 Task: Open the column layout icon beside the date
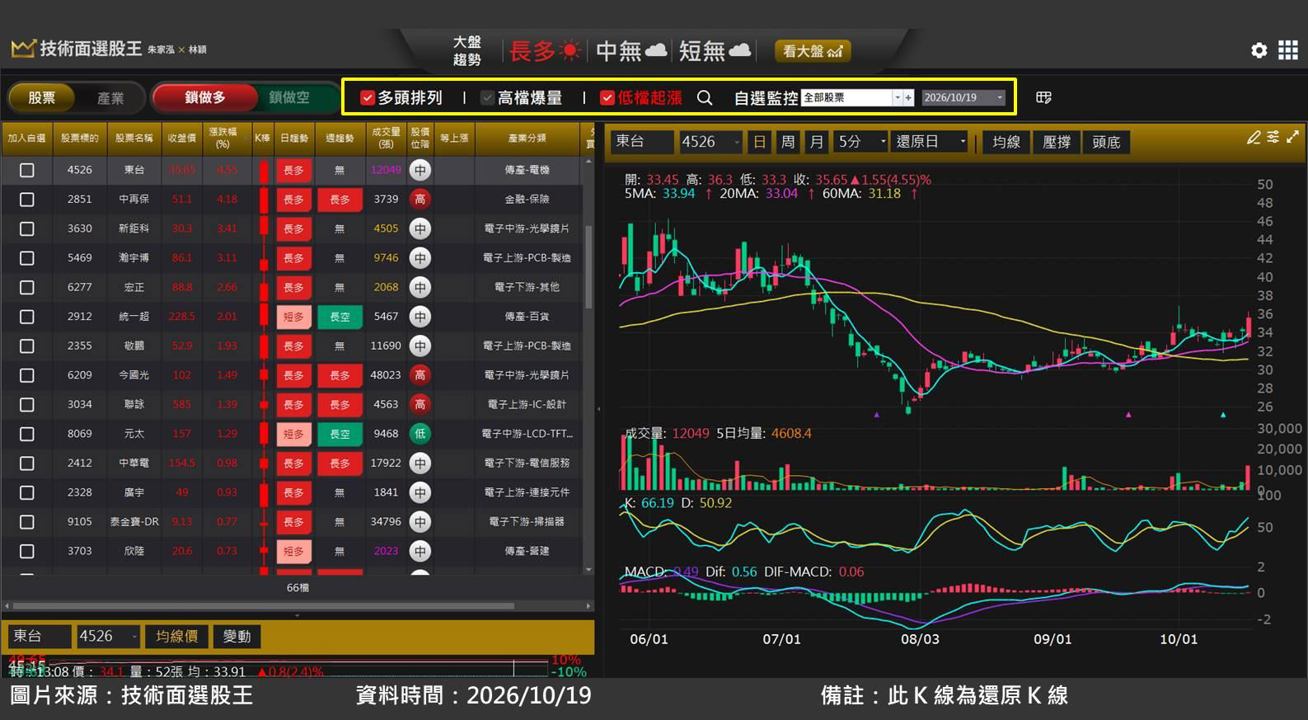point(1044,98)
